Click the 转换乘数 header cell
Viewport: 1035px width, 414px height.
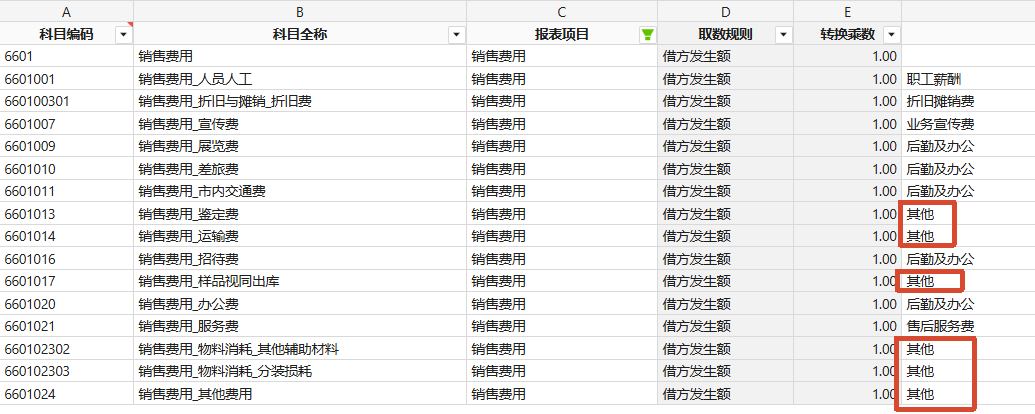click(848, 35)
